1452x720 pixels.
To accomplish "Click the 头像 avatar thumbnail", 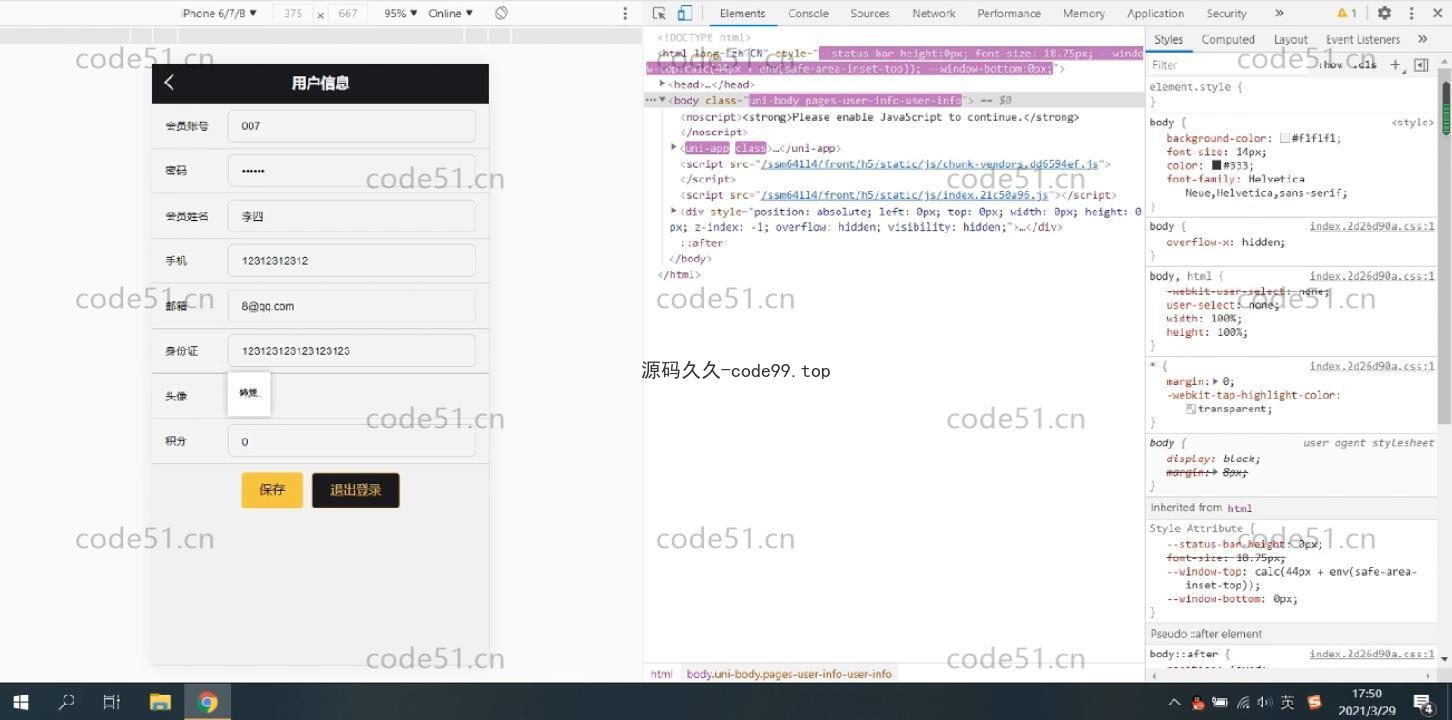I will point(249,394).
